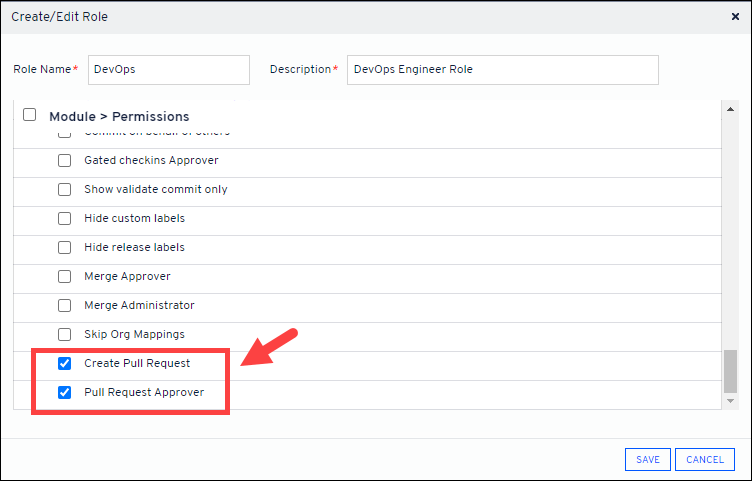The height and width of the screenshot is (481, 752).
Task: Enable the Merge Approver permission
Action: [65, 276]
